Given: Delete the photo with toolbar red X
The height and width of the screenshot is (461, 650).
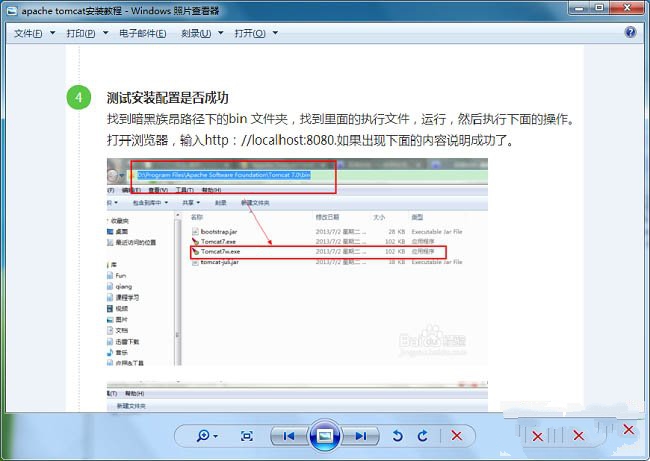Looking at the screenshot, I should click(456, 436).
